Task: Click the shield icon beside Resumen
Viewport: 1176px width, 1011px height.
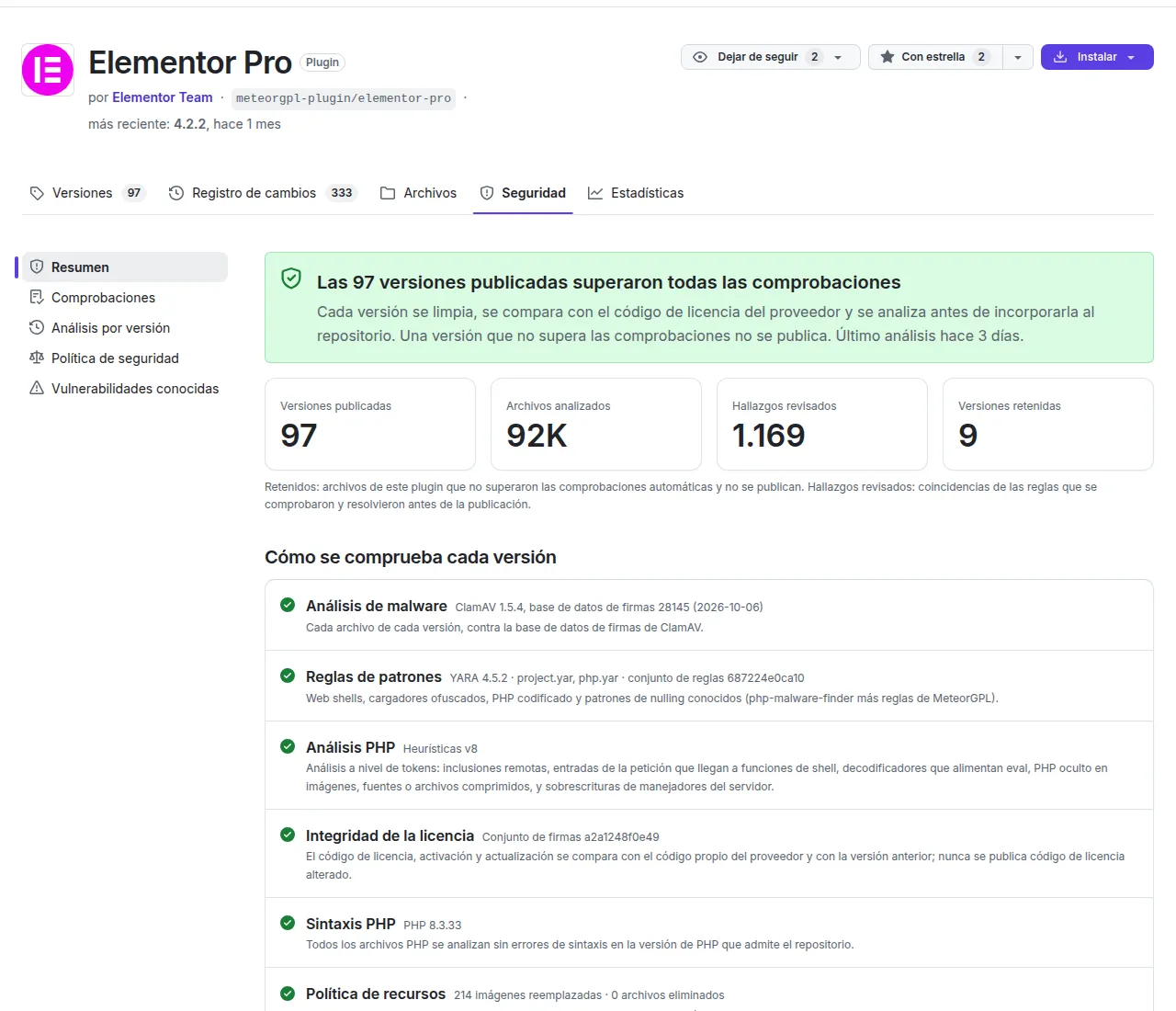Action: click(x=37, y=267)
